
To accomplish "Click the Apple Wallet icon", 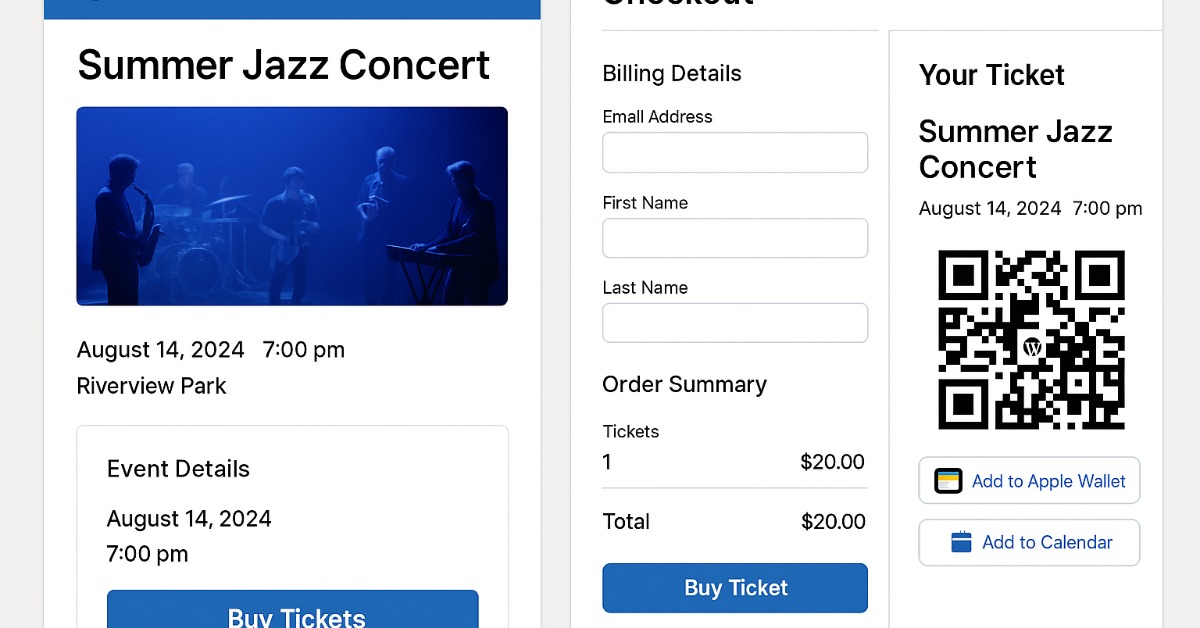I will [x=948, y=481].
